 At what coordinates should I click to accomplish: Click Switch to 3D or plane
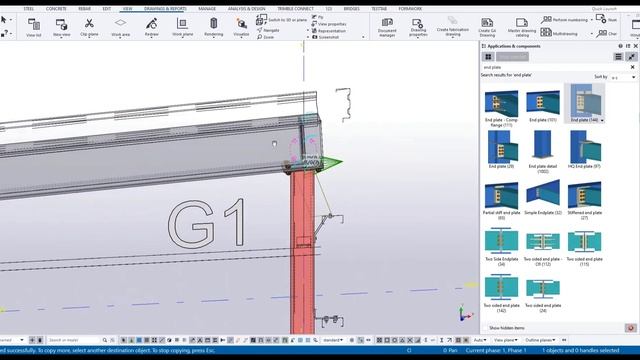282,20
